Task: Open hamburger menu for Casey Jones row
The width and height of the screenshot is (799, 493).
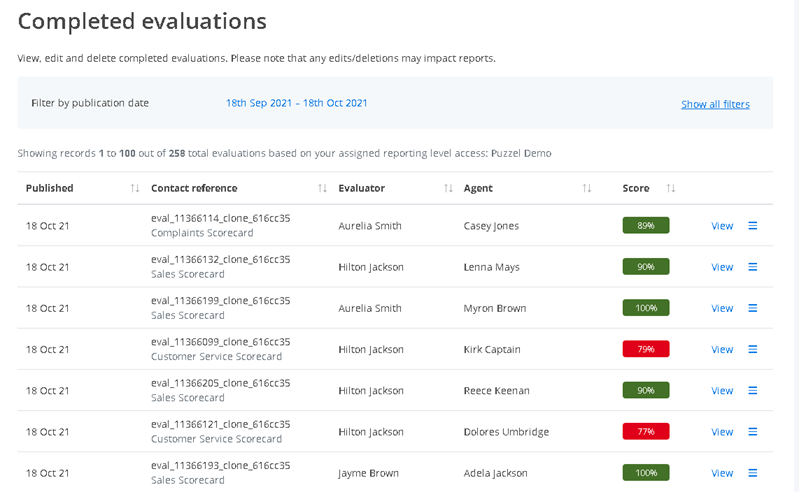Action: pyautogui.click(x=753, y=226)
